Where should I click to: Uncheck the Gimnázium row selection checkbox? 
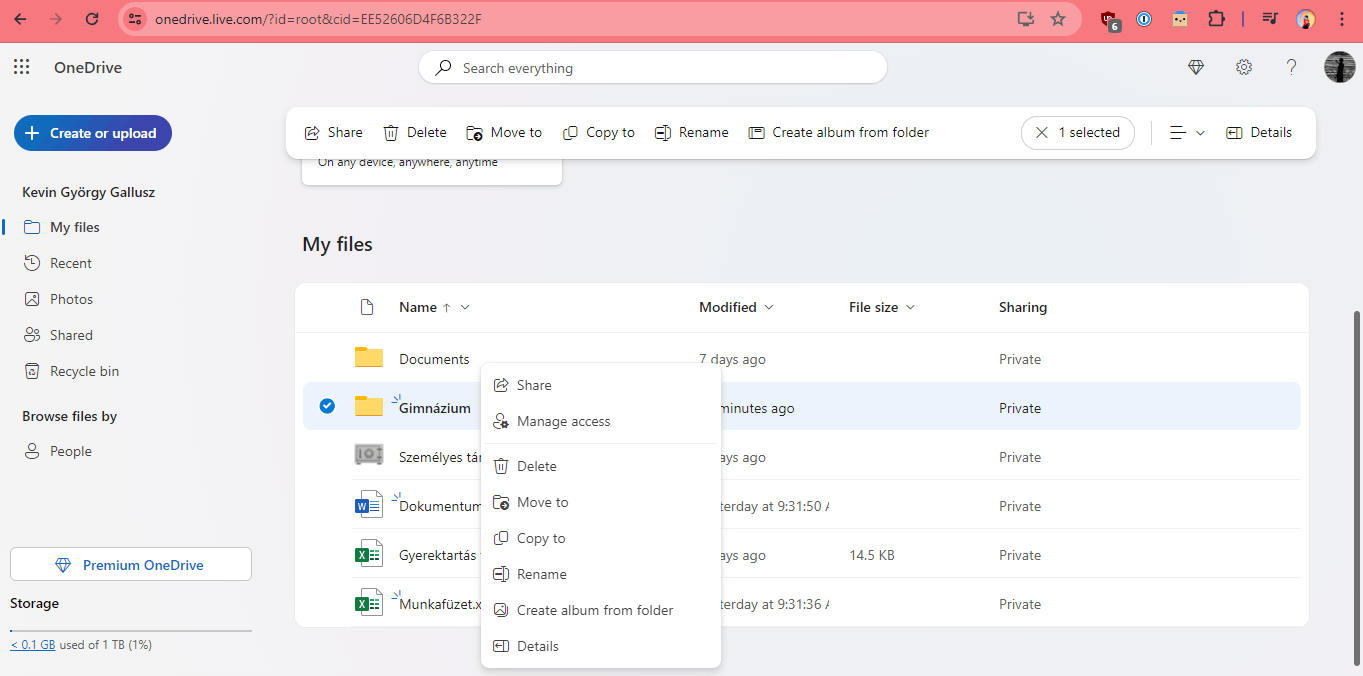(327, 406)
